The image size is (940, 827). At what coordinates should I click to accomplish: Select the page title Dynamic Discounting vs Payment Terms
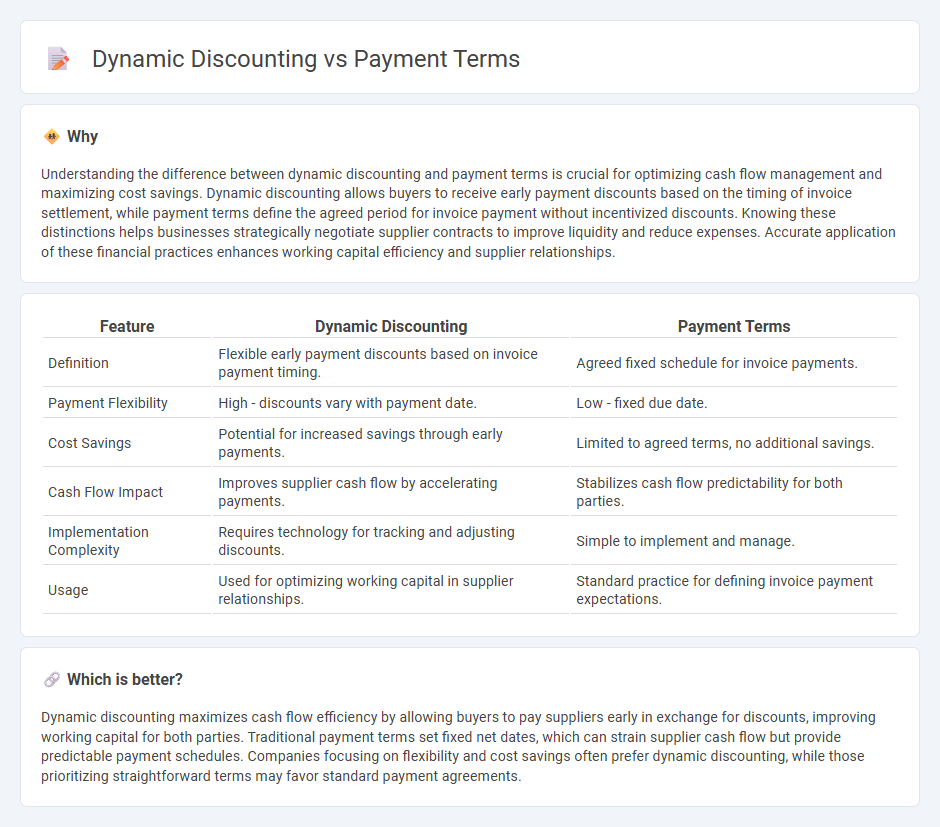(306, 59)
